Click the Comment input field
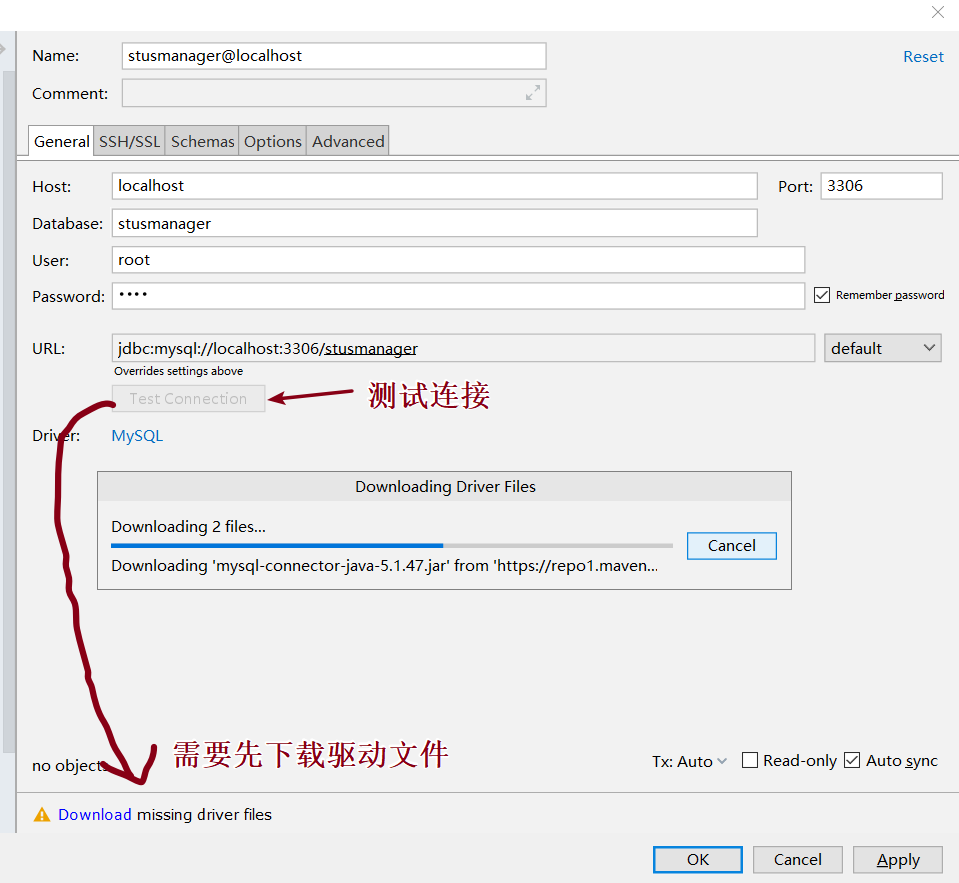The height and width of the screenshot is (883, 959). [x=334, y=93]
